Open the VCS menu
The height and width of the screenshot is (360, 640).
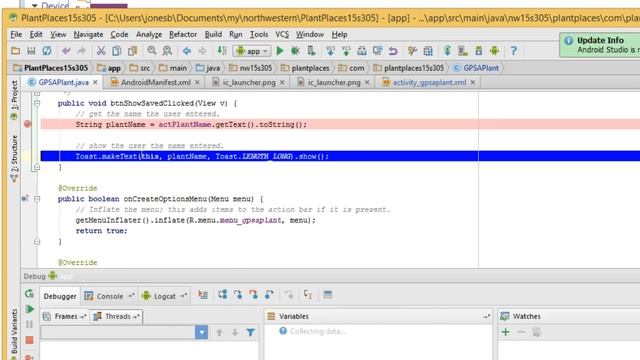point(282,35)
